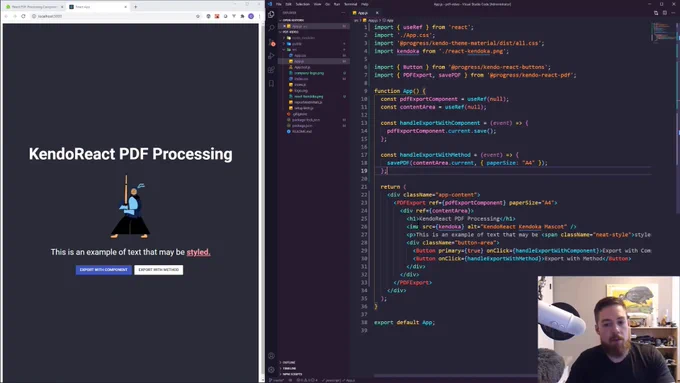Expand the NPM Scripts section
This screenshot has width=680, height=383.
[x=314, y=374]
